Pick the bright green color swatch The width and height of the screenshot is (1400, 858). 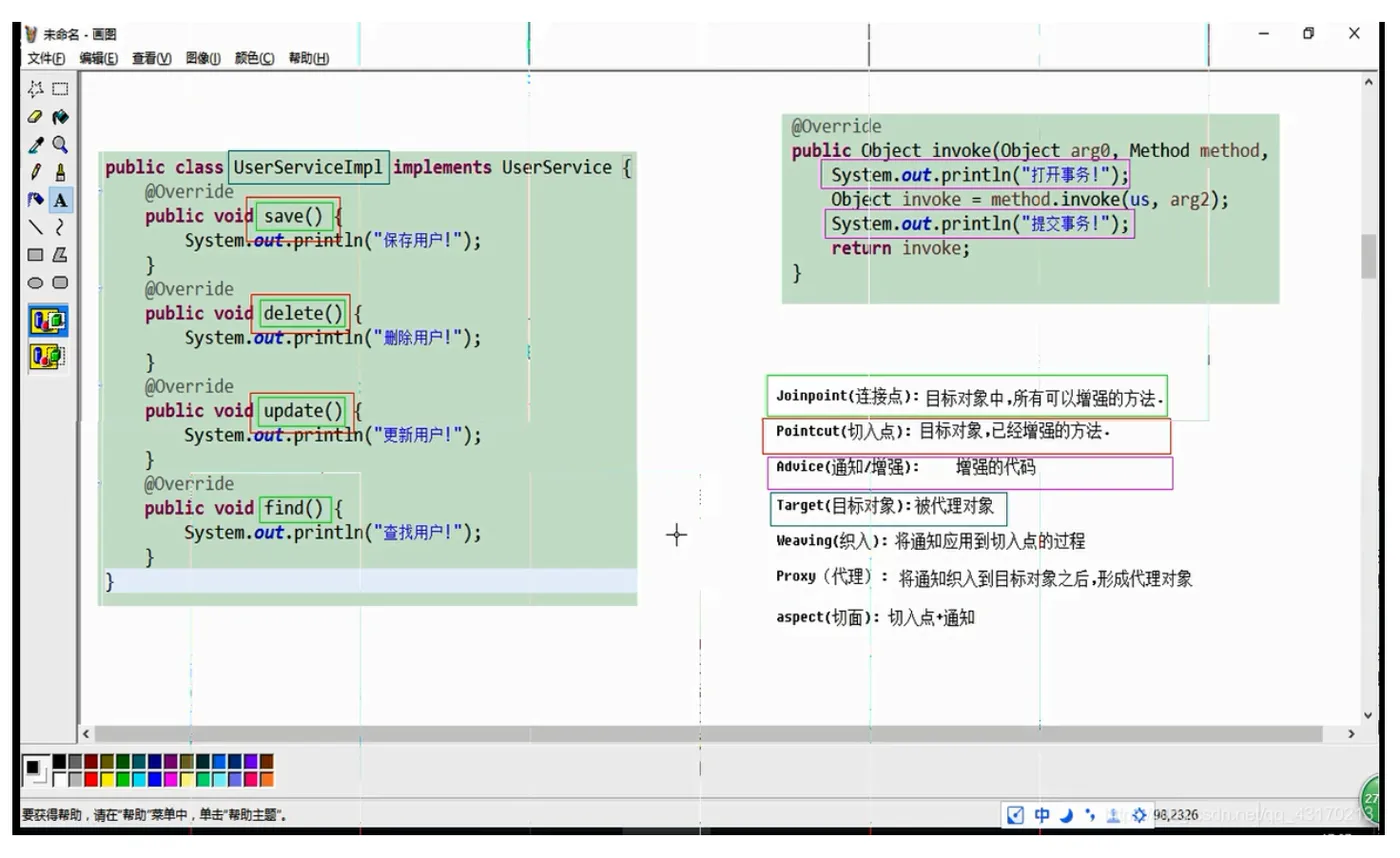(123, 779)
